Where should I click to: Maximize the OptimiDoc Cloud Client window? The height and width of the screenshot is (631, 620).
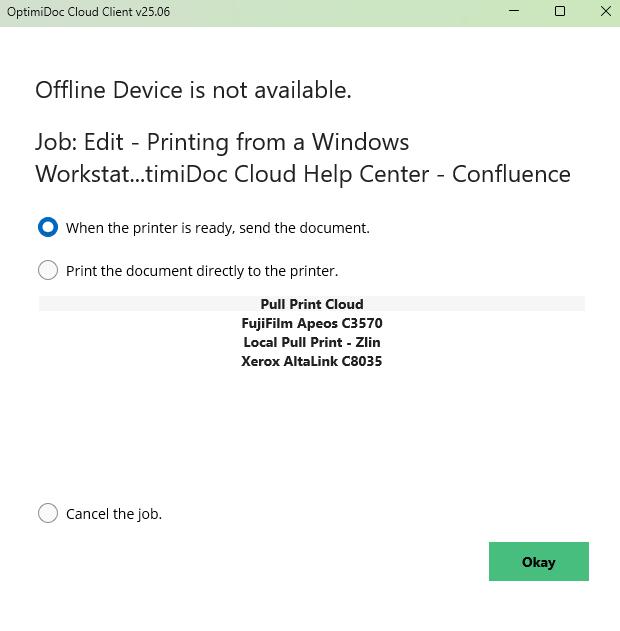560,12
